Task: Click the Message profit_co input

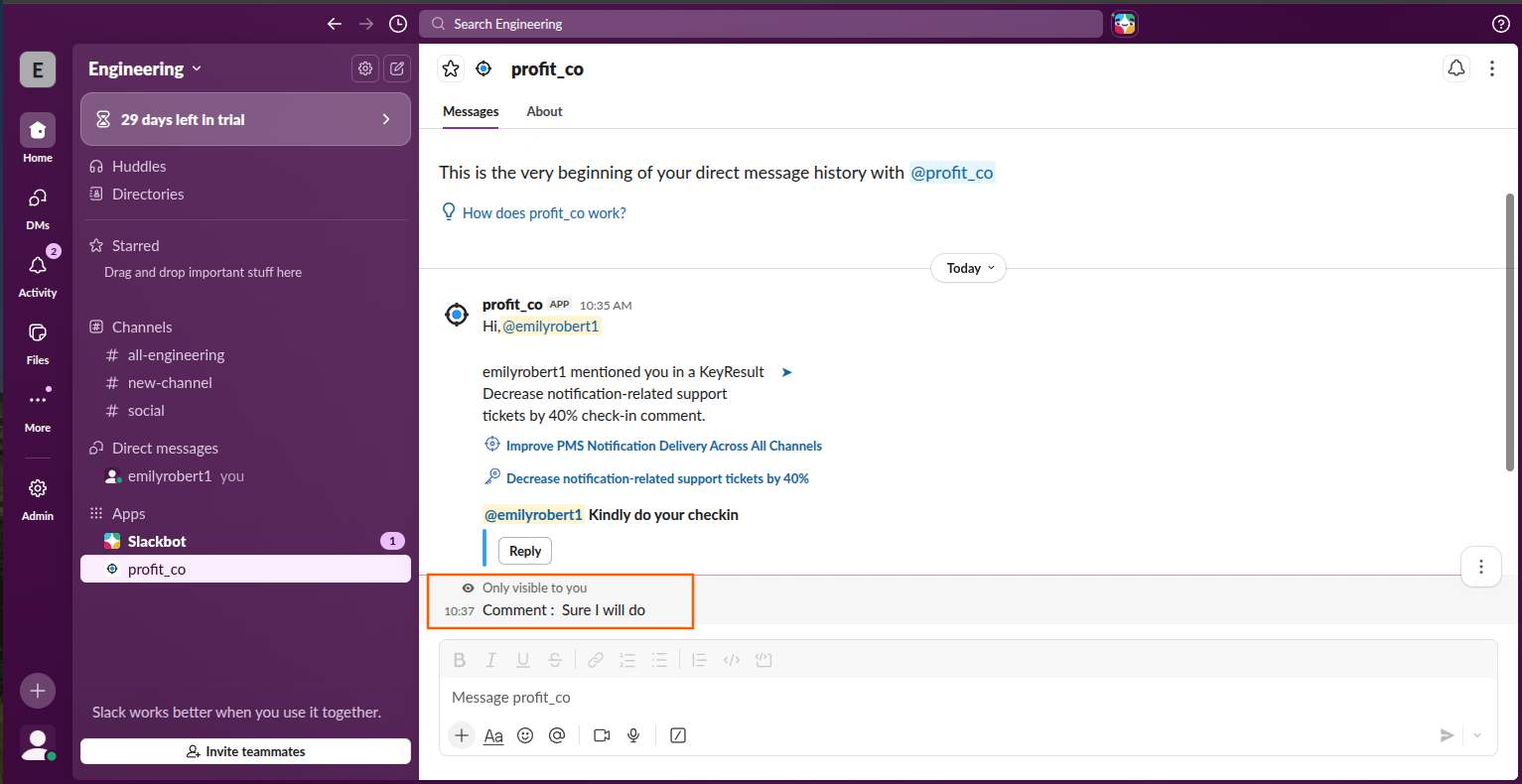Action: pyautogui.click(x=968, y=698)
